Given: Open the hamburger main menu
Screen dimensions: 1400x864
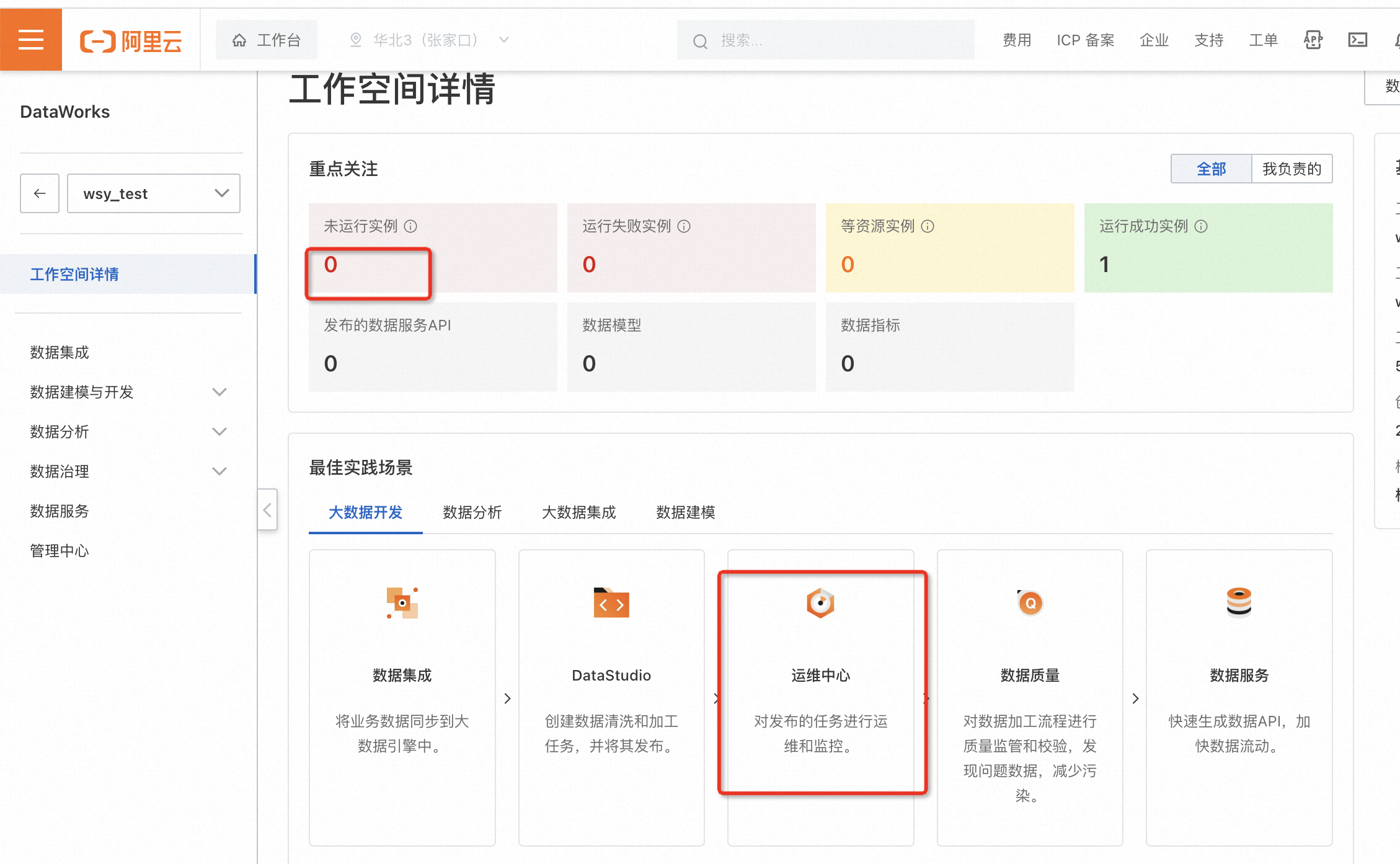Looking at the screenshot, I should [x=30, y=40].
